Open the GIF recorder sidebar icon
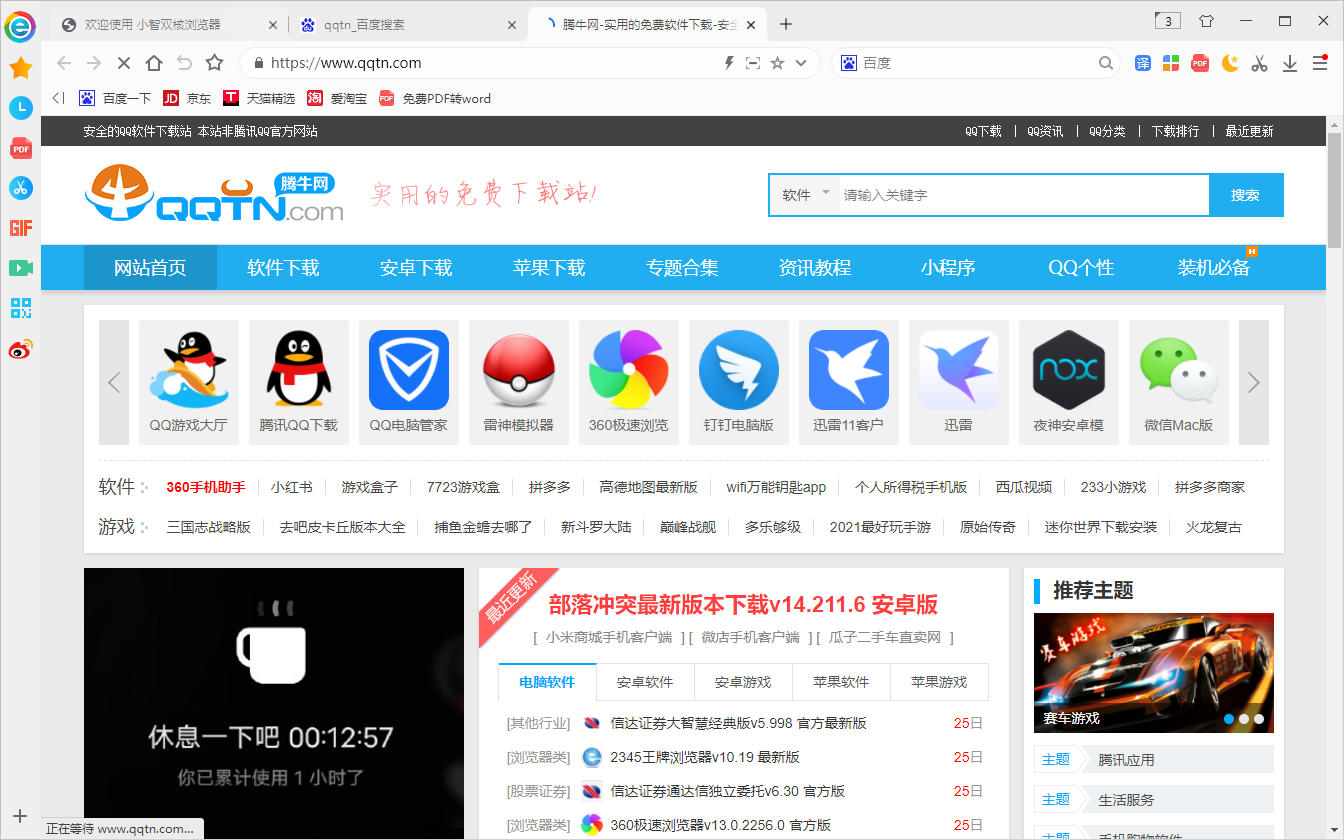1344x840 pixels. (20, 228)
